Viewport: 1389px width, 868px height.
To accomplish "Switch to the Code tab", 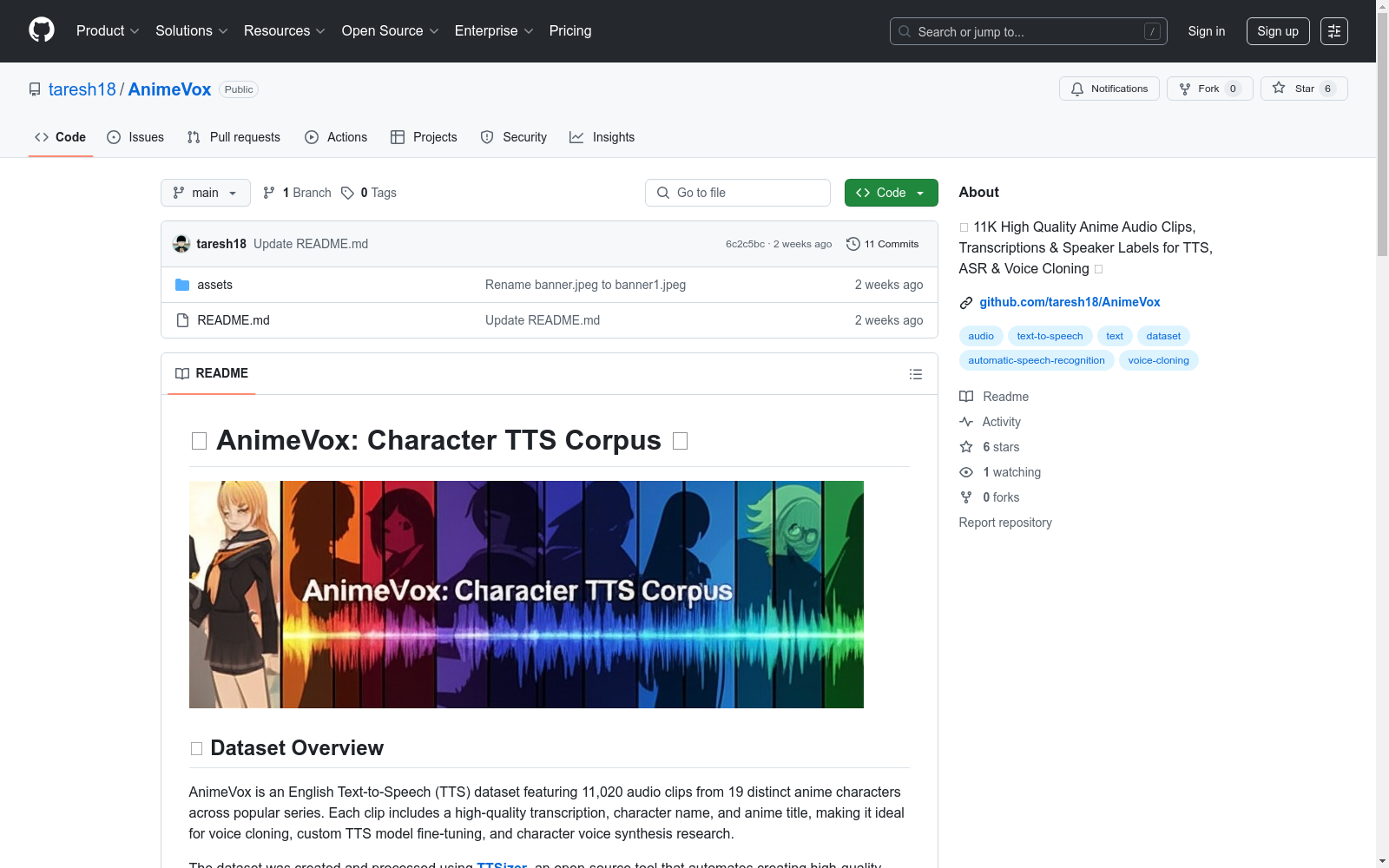I will point(61,137).
